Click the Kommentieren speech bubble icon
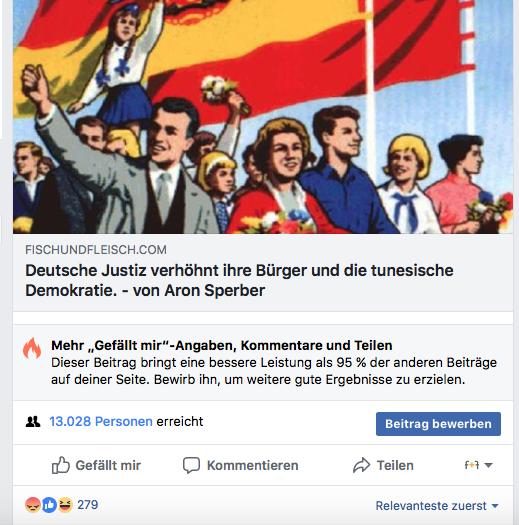 [x=191, y=465]
